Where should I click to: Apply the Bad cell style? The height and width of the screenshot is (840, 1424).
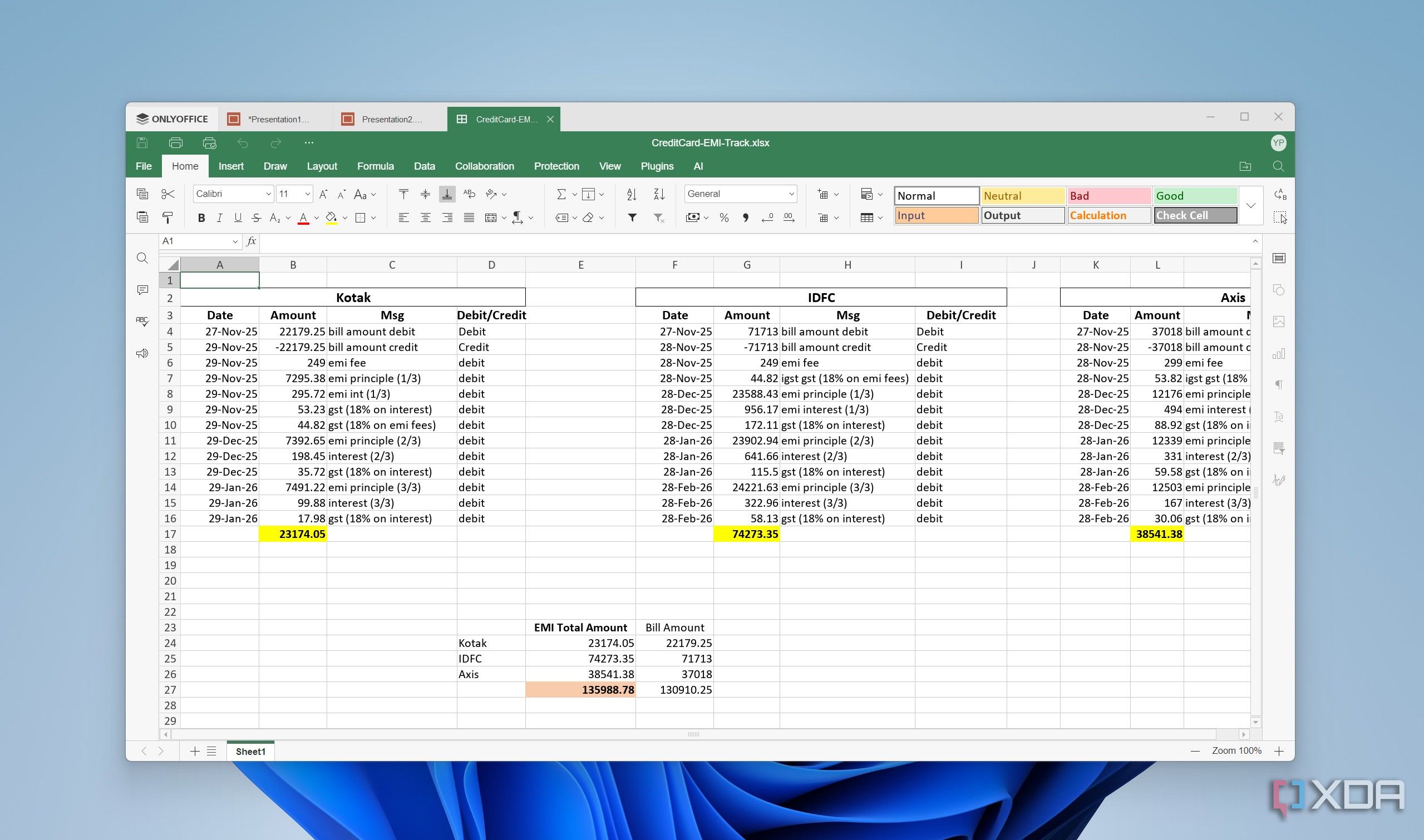[x=1108, y=196]
